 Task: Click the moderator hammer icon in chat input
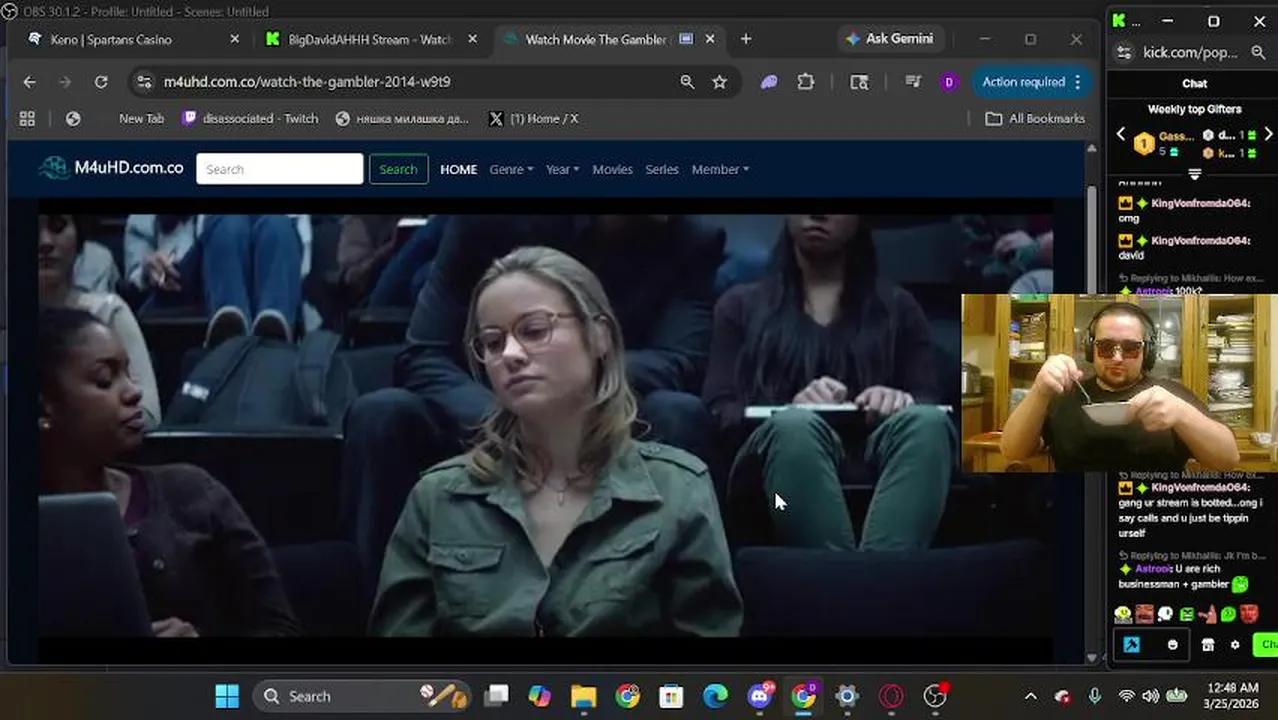(1132, 645)
